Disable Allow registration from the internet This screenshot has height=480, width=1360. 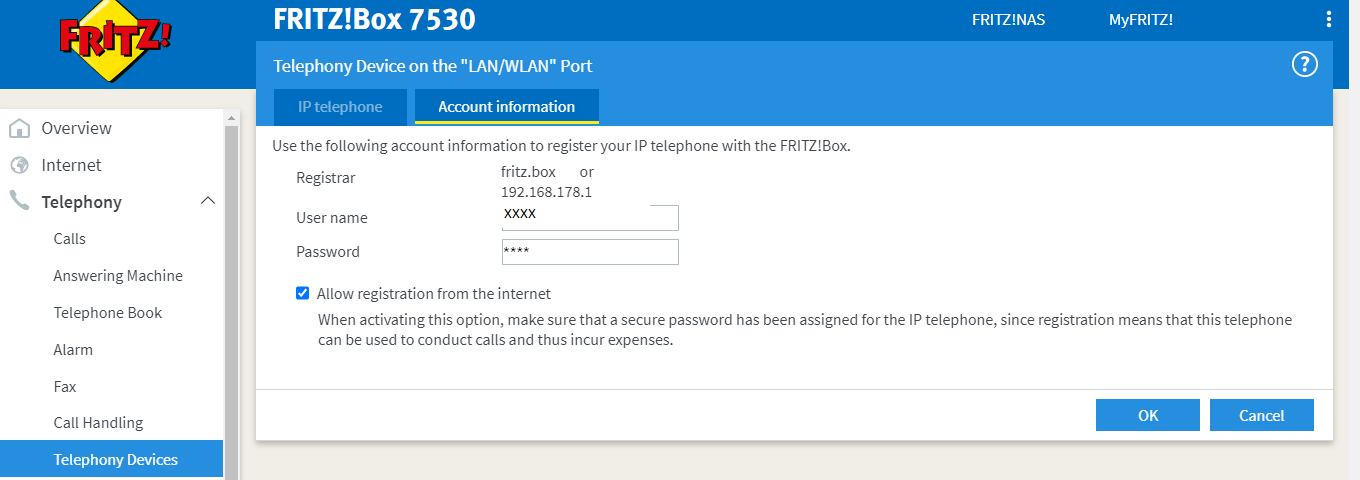coord(303,294)
